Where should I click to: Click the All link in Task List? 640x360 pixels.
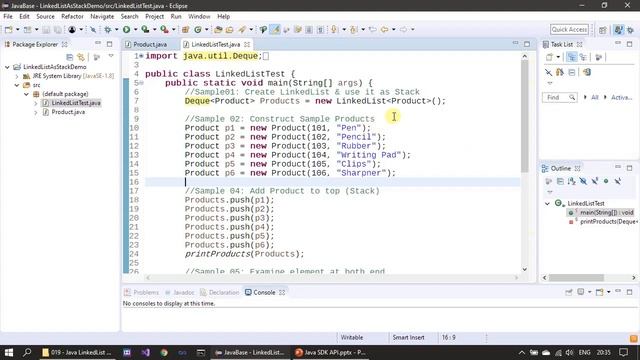coord(595,97)
